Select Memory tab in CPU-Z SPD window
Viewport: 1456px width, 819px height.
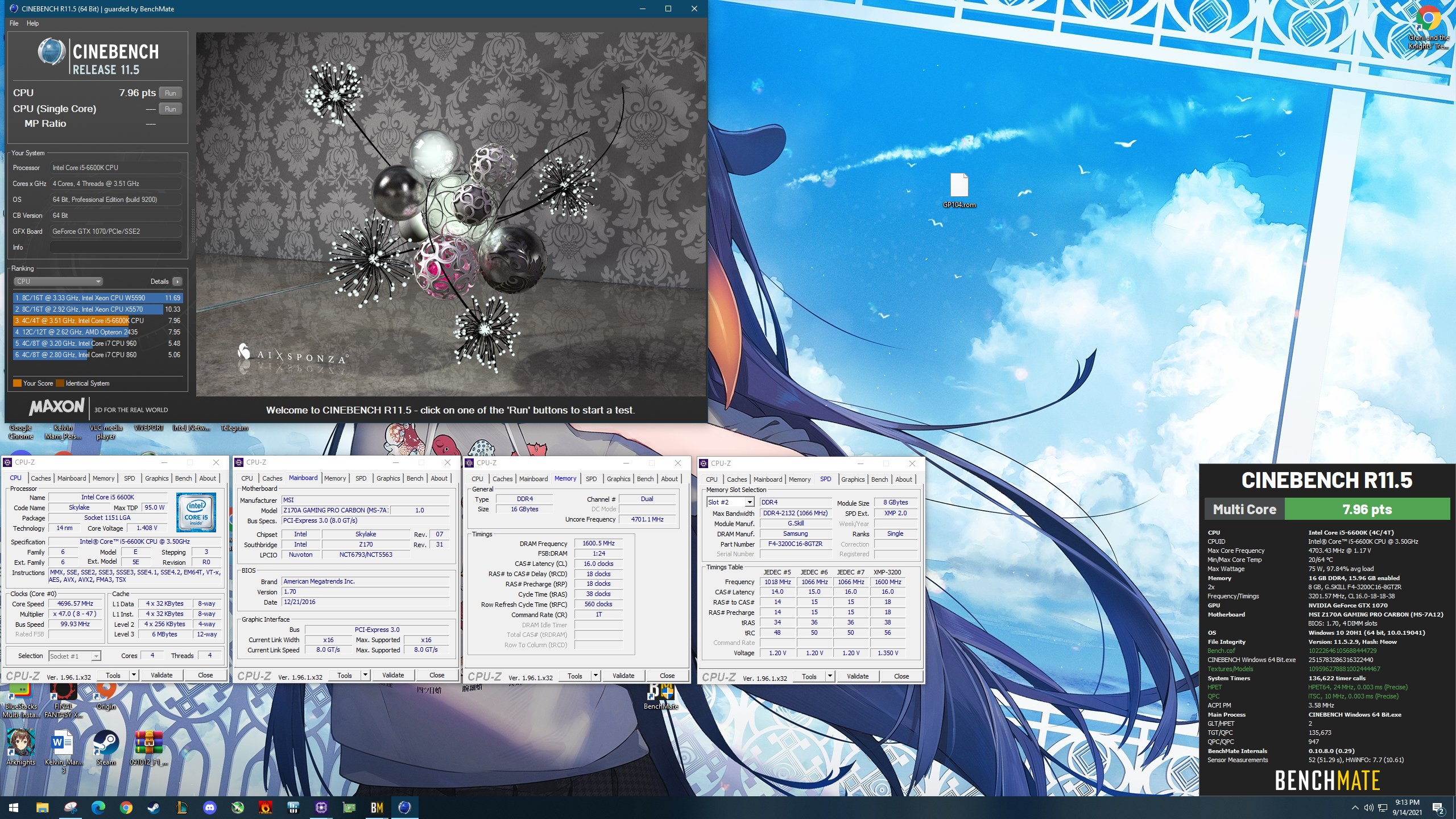pyautogui.click(x=800, y=479)
